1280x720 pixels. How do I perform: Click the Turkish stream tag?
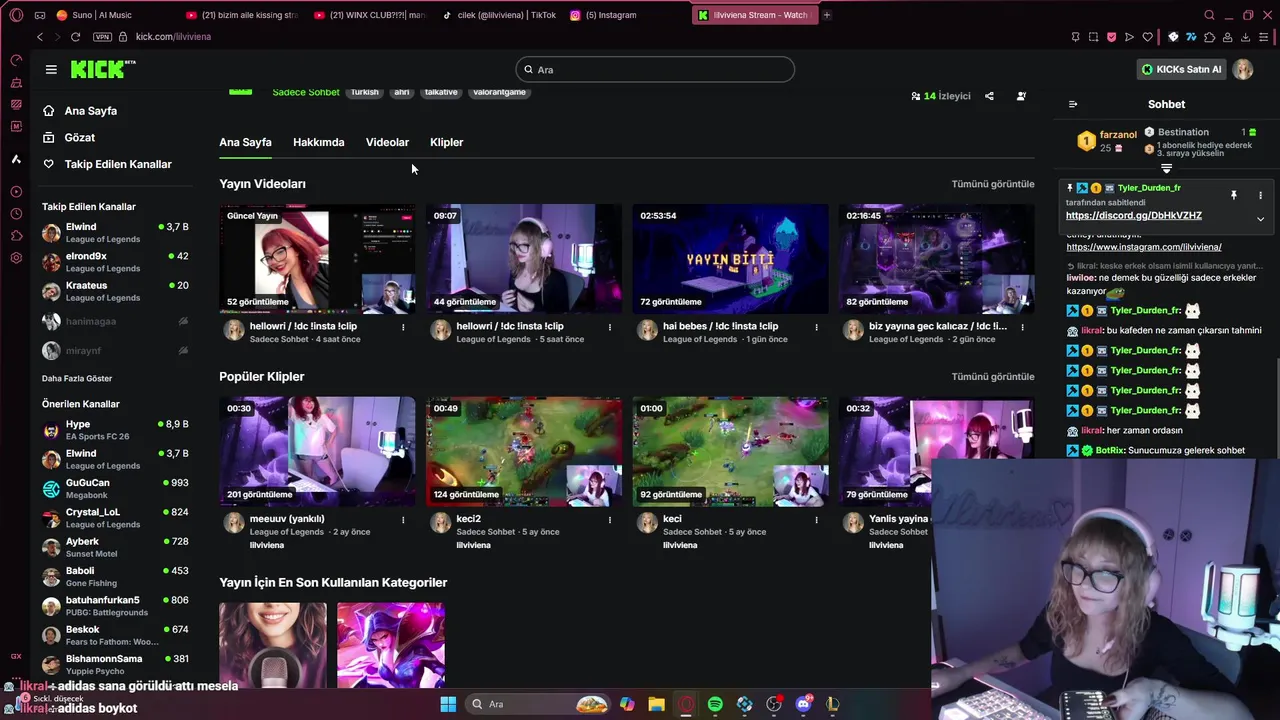point(364,92)
